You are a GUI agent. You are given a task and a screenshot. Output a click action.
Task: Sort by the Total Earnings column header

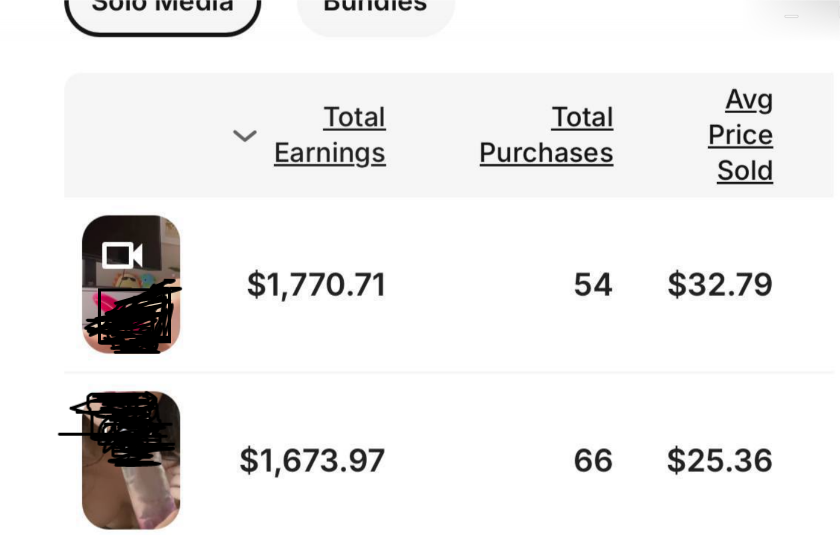coord(329,135)
